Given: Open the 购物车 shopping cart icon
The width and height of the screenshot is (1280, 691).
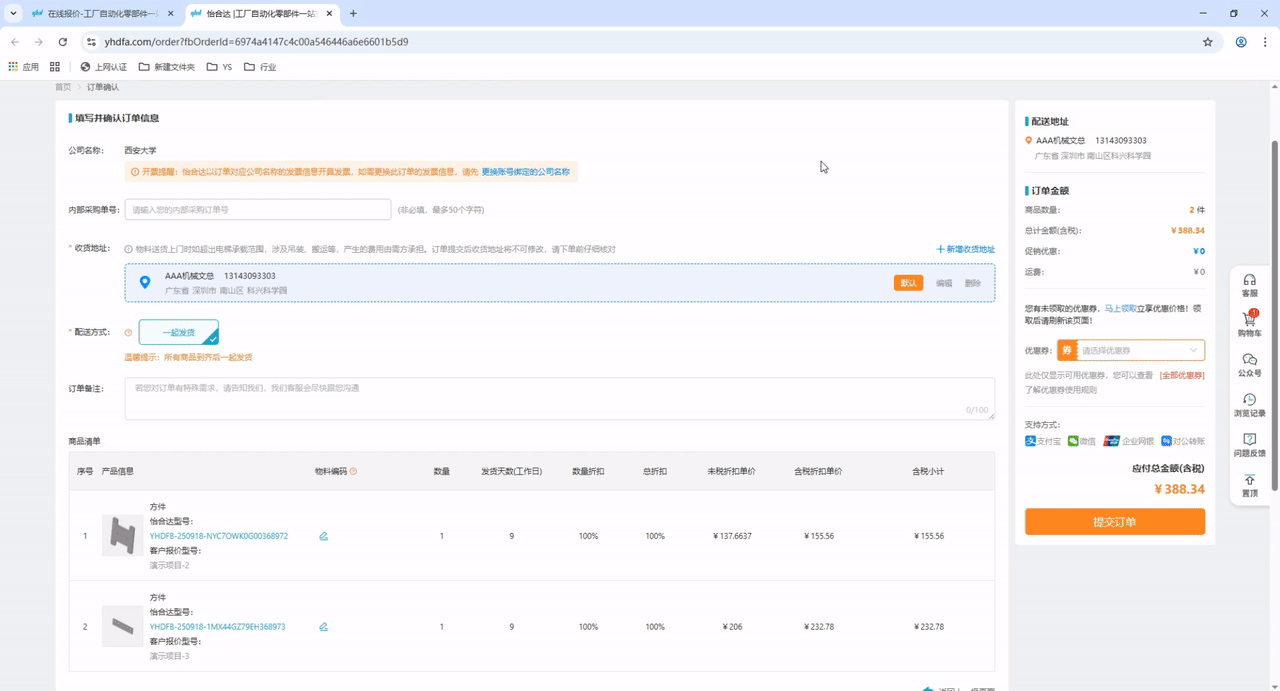Looking at the screenshot, I should point(1249,323).
